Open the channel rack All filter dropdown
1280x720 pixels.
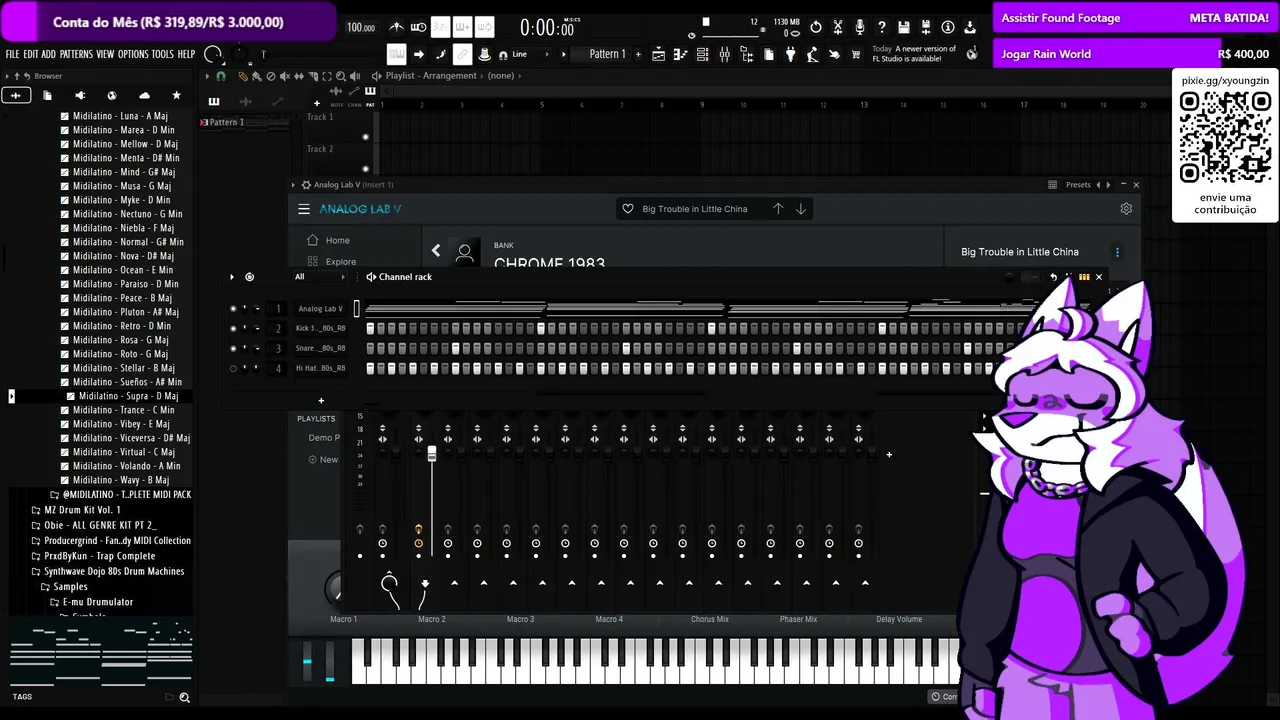[320, 277]
